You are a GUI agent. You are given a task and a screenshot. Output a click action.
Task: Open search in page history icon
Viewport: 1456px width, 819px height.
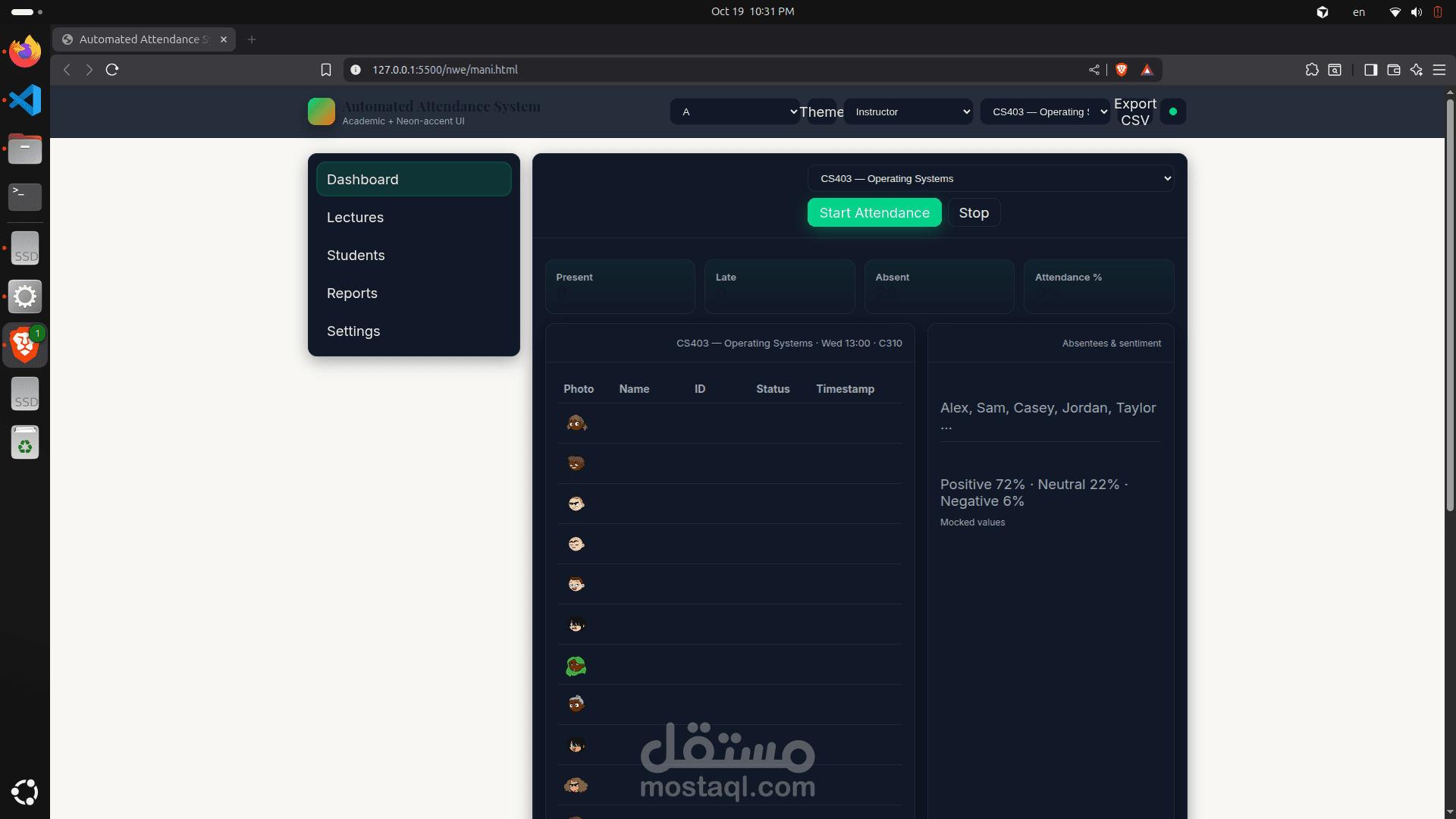point(1335,70)
